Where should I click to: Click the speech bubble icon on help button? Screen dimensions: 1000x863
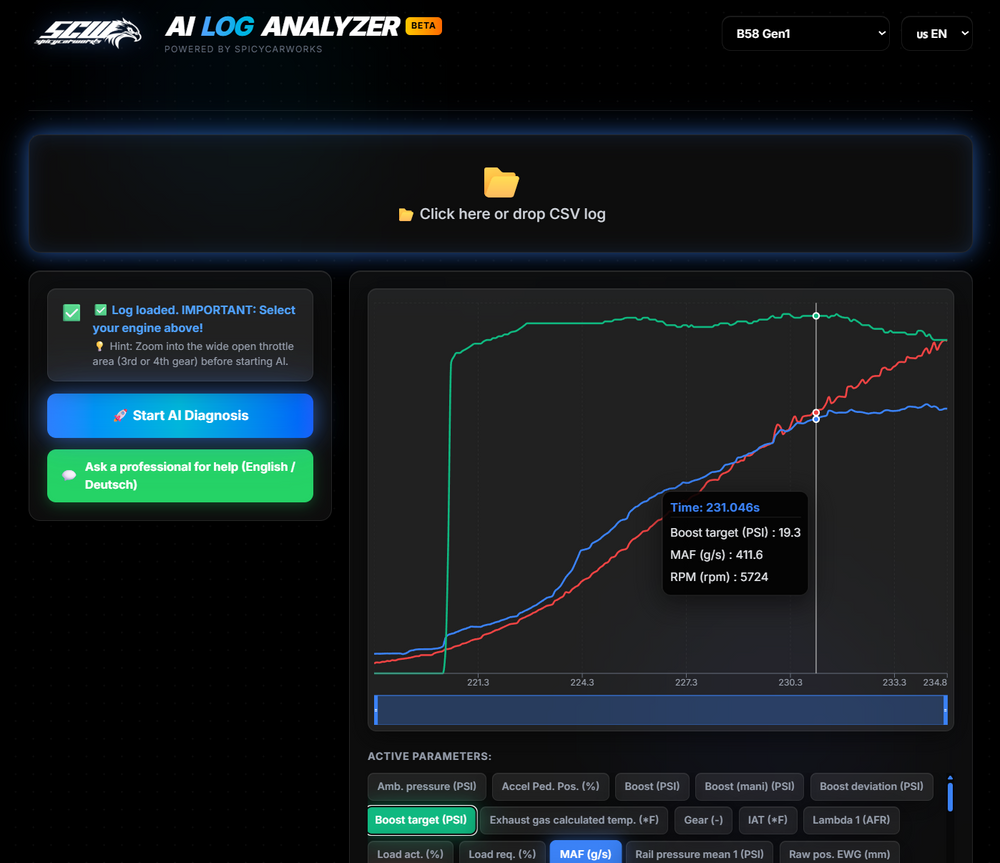69,476
